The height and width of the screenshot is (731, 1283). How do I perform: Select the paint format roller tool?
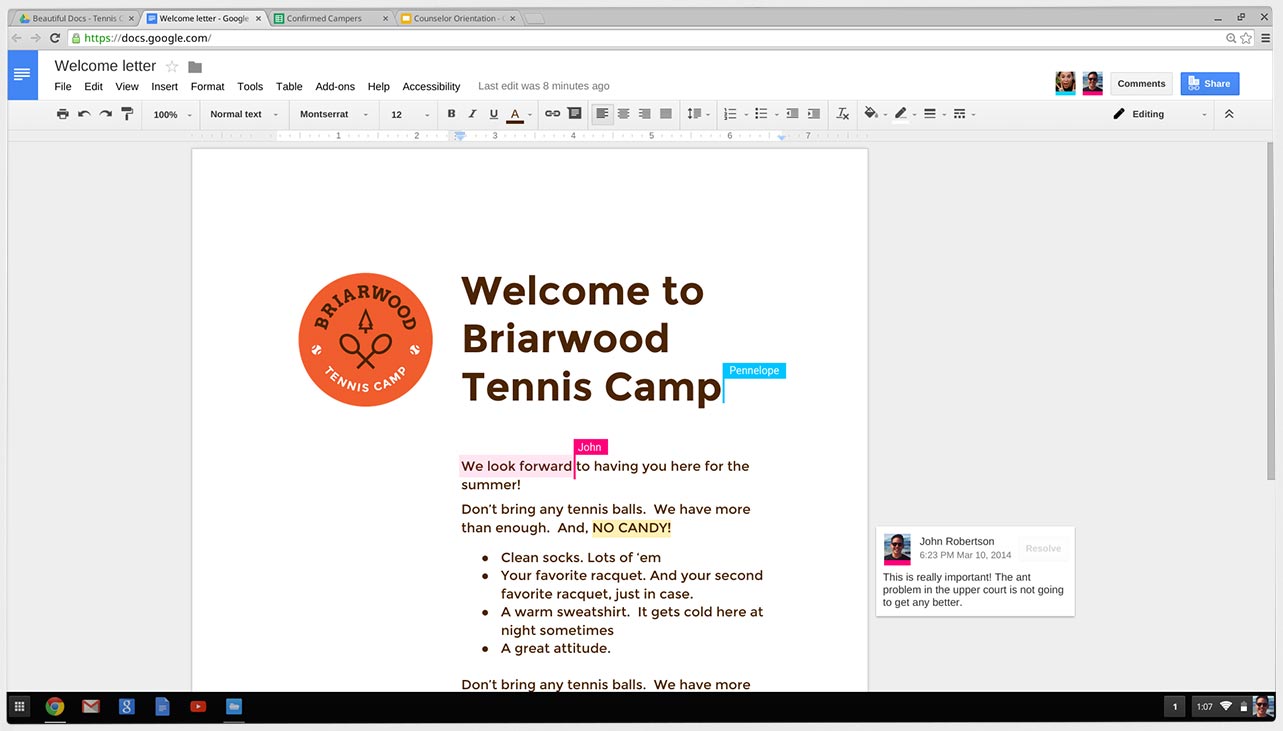tap(127, 114)
